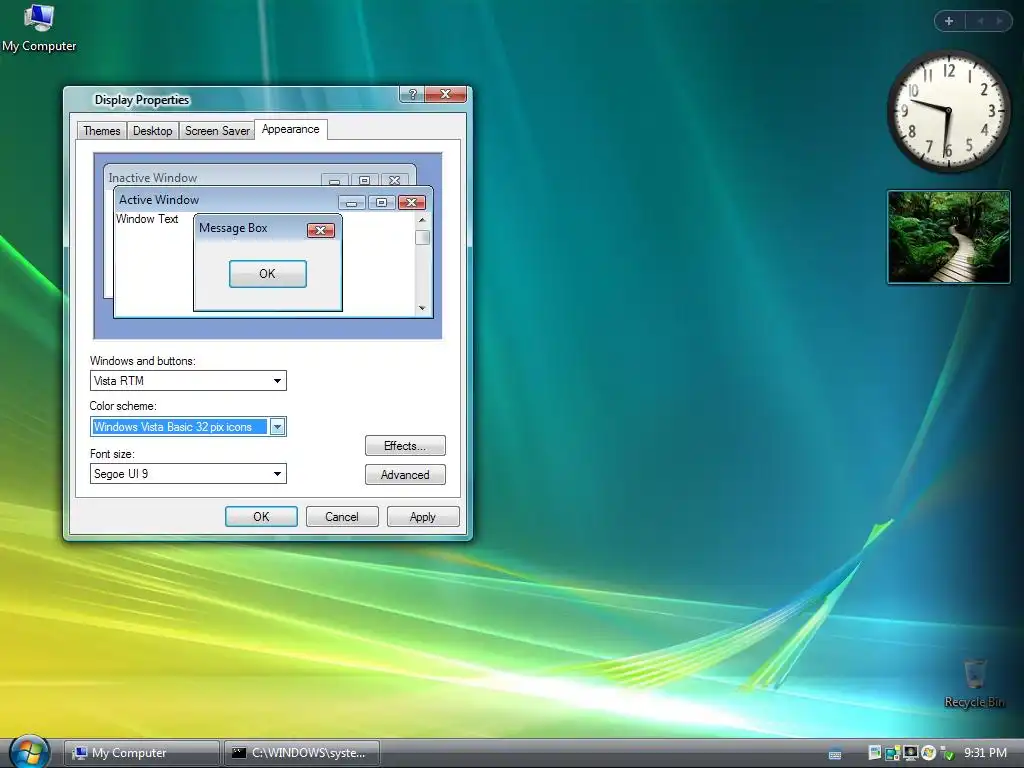The image size is (1024, 768).
Task: Click the keyboard icon in the taskbar
Action: pos(835,754)
